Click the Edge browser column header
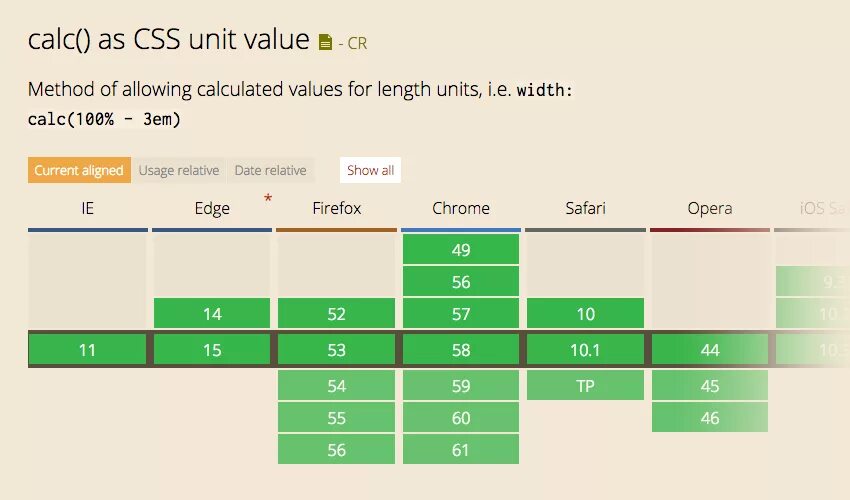The height and width of the screenshot is (500, 850). click(212, 208)
